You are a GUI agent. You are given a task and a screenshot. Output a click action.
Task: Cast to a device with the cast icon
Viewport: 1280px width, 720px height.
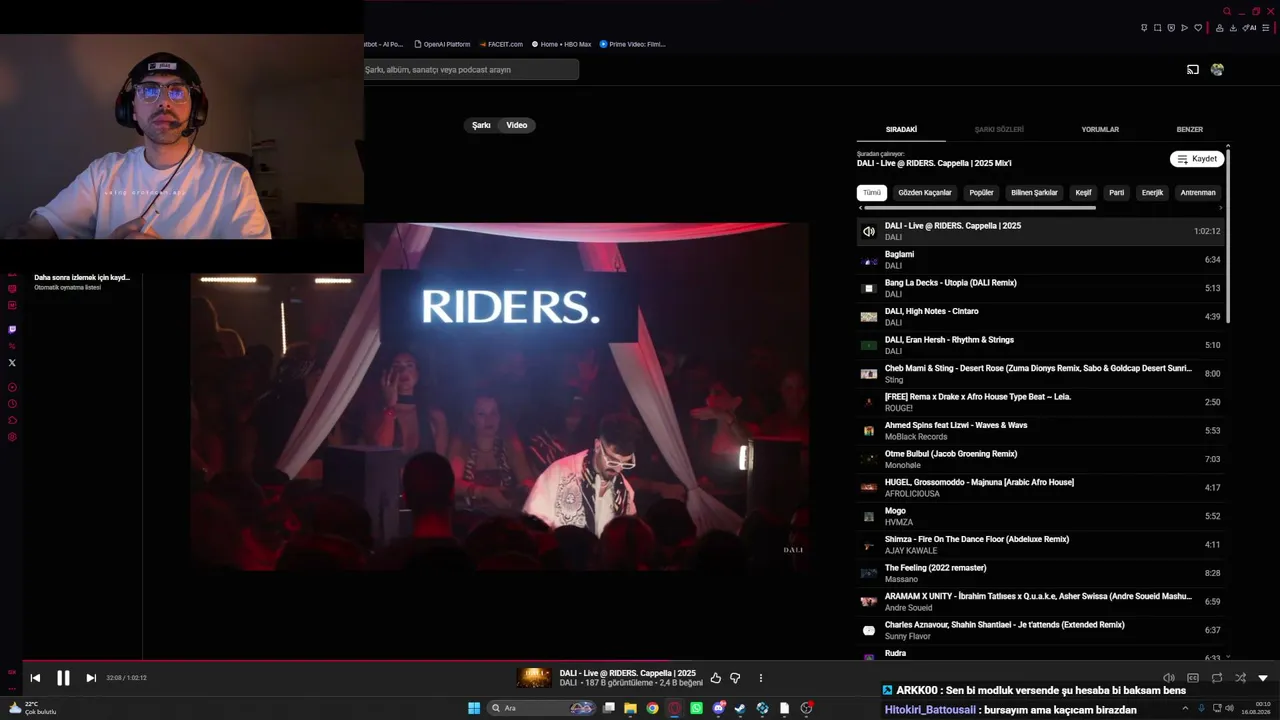coord(1192,70)
